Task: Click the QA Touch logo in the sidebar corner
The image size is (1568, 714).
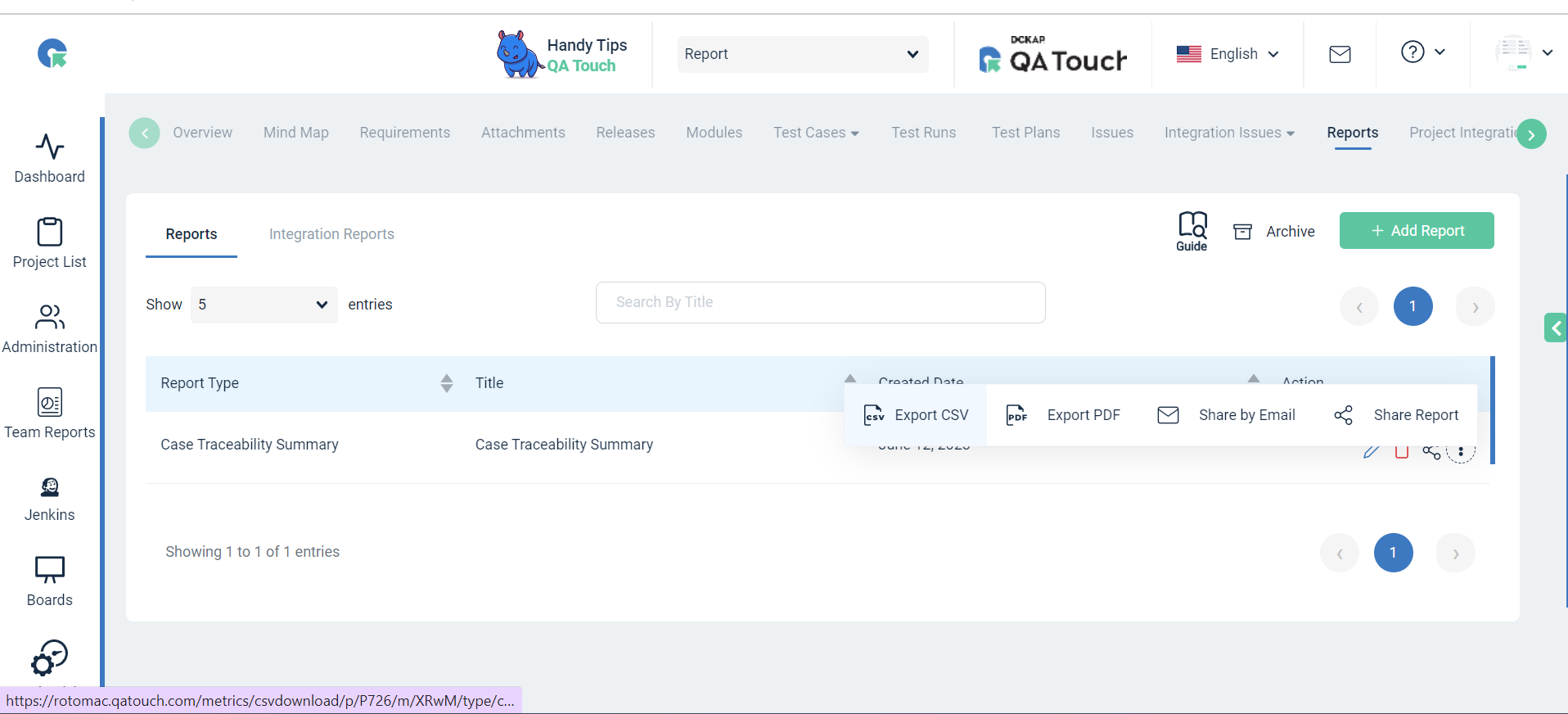Action: (52, 54)
